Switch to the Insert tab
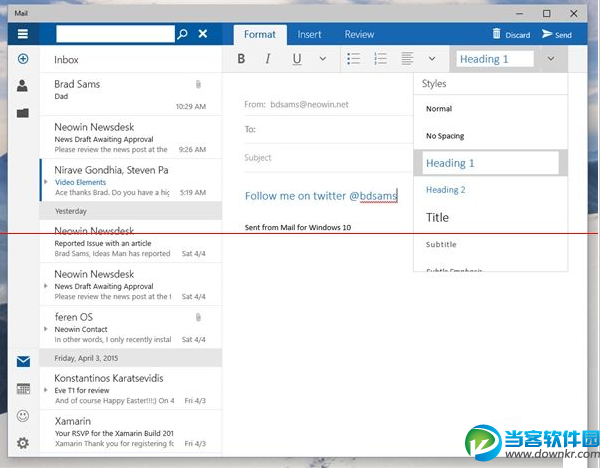601x468 pixels. [309, 34]
